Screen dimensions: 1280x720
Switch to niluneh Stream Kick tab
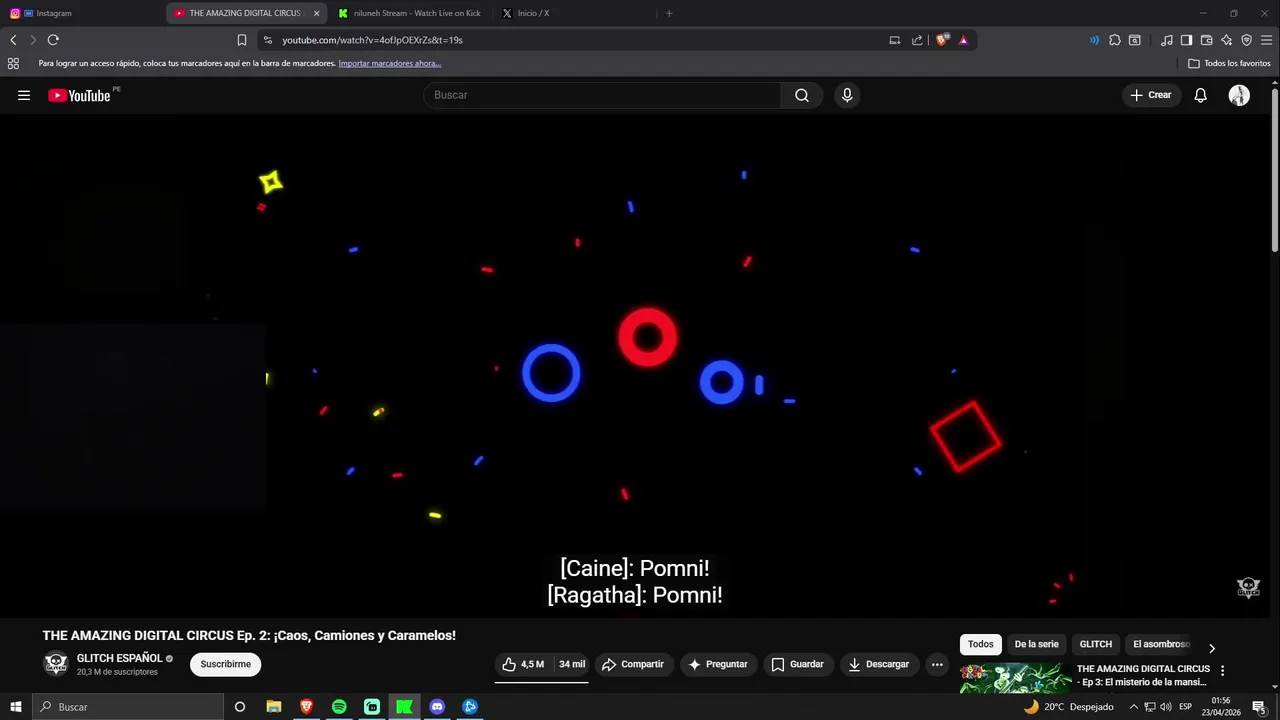pyautogui.click(x=410, y=13)
